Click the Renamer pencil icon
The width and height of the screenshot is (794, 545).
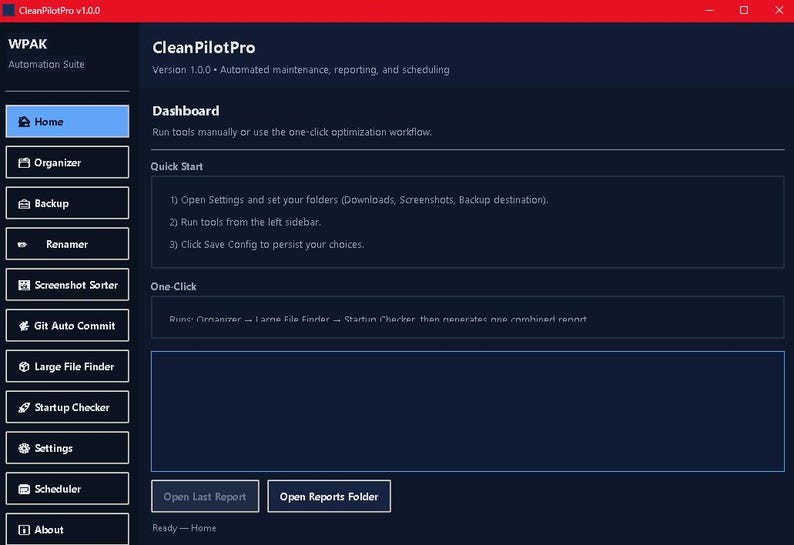22,244
